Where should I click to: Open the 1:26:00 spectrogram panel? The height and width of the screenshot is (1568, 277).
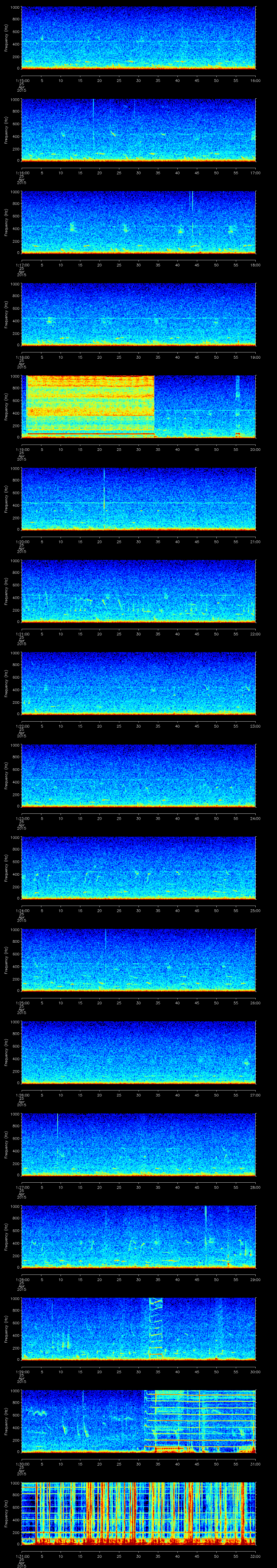138,1052
